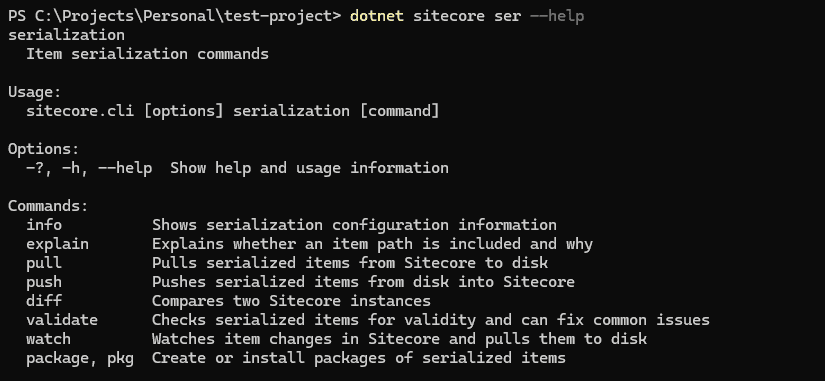
Task: Select the 'explain' command entry
Action: click(x=57, y=244)
